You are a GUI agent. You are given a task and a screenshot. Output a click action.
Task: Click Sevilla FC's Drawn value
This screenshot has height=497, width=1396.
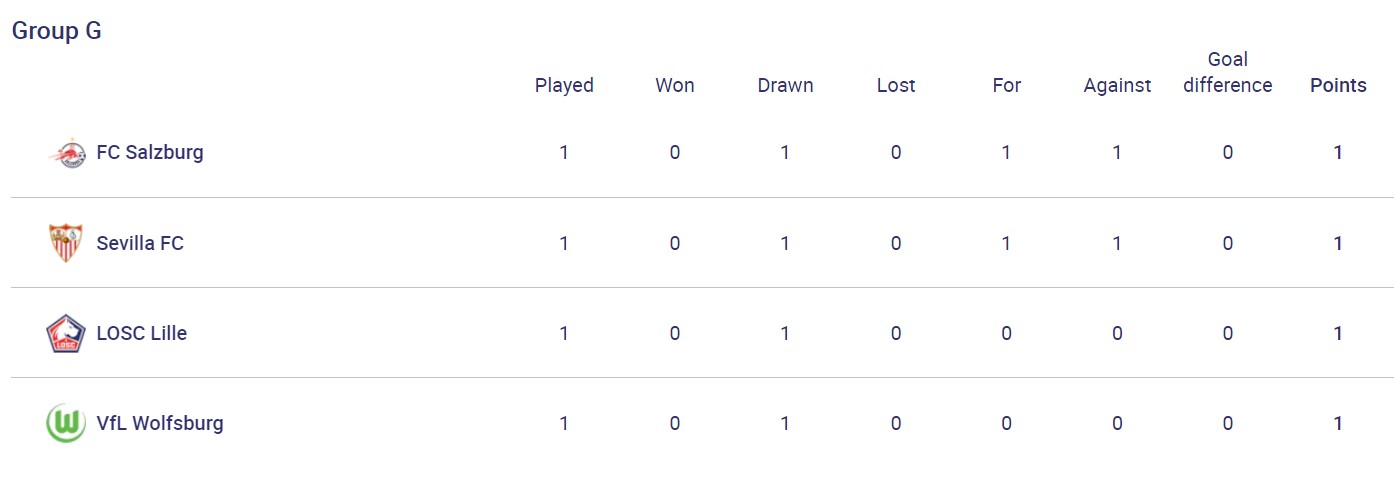[x=785, y=243]
